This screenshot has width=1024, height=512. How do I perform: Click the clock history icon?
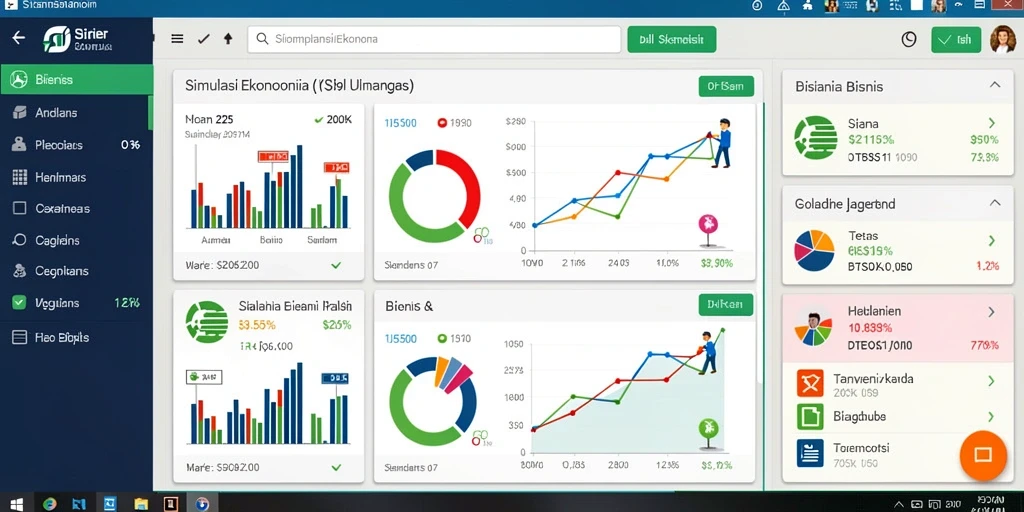[908, 39]
